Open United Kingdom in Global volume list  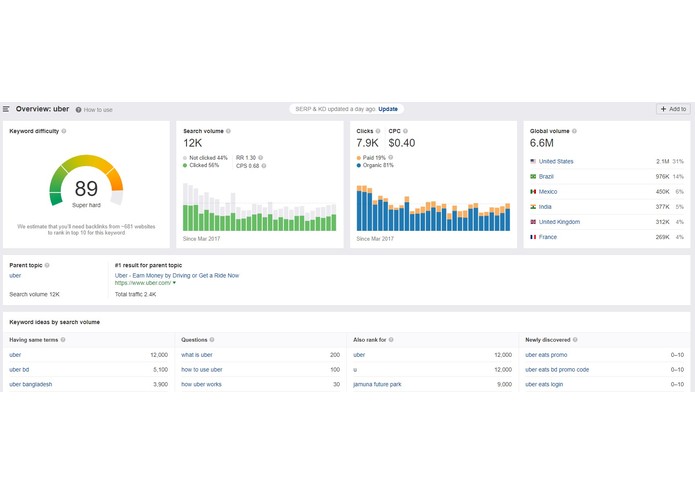(559, 222)
